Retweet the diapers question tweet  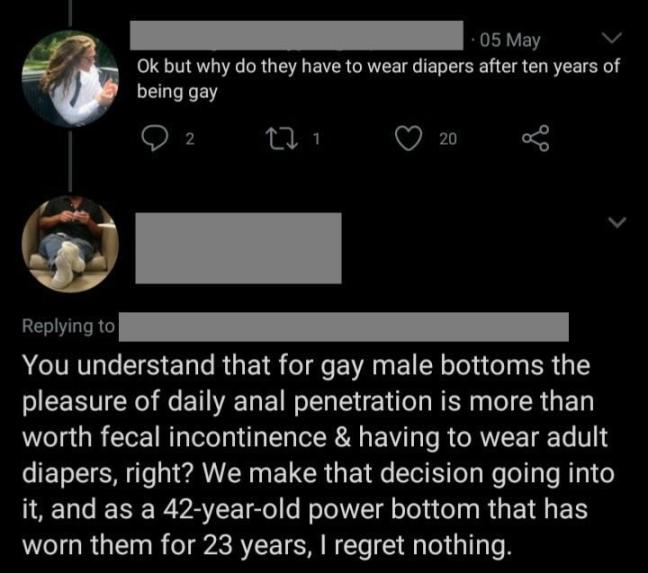pos(281,139)
